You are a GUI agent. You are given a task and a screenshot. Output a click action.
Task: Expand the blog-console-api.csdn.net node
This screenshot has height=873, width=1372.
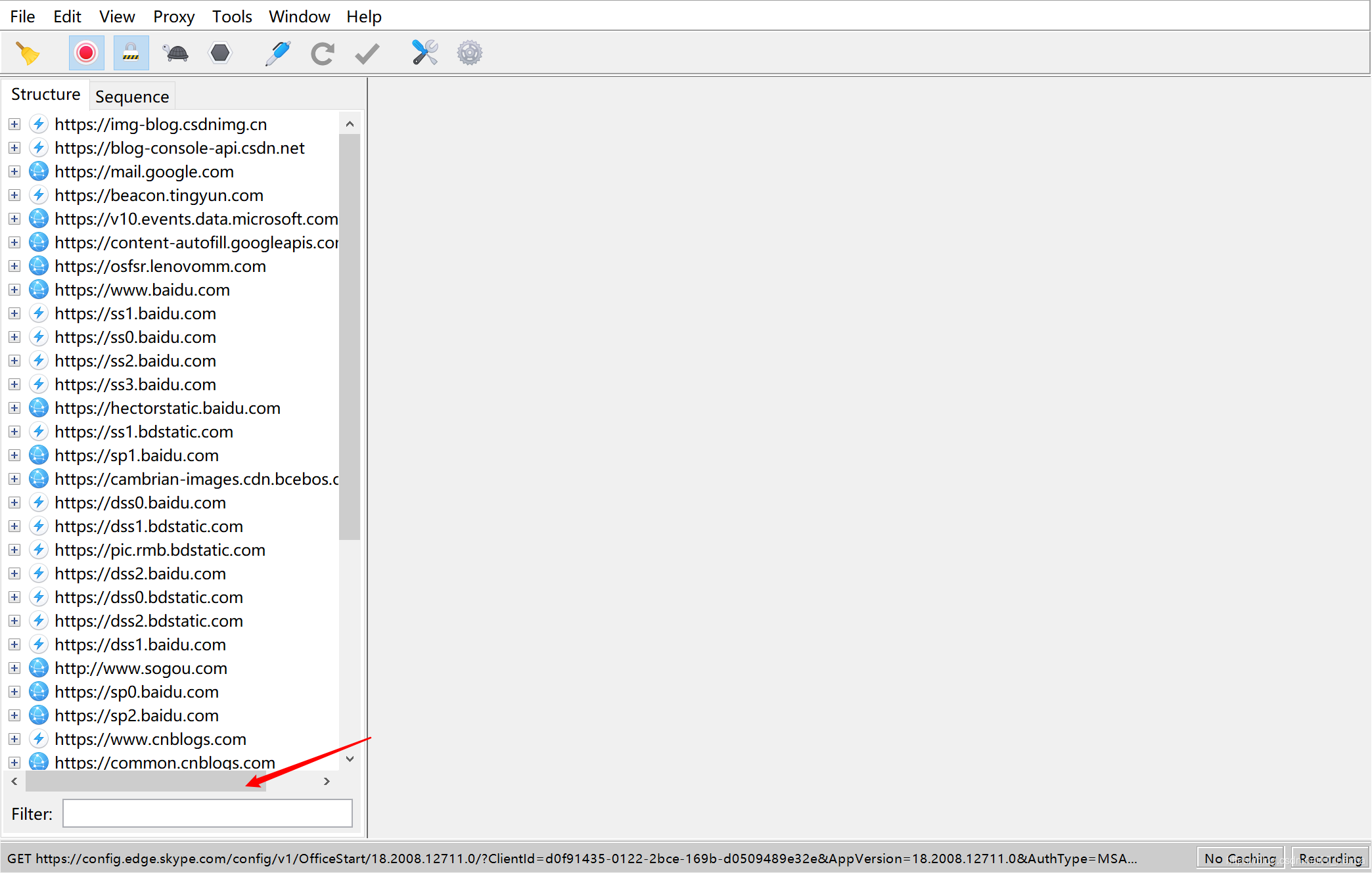pyautogui.click(x=14, y=148)
